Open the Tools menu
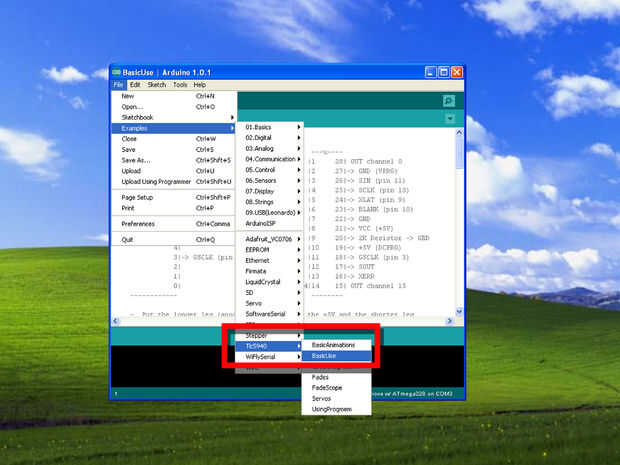Image resolution: width=620 pixels, height=465 pixels. coord(180,85)
